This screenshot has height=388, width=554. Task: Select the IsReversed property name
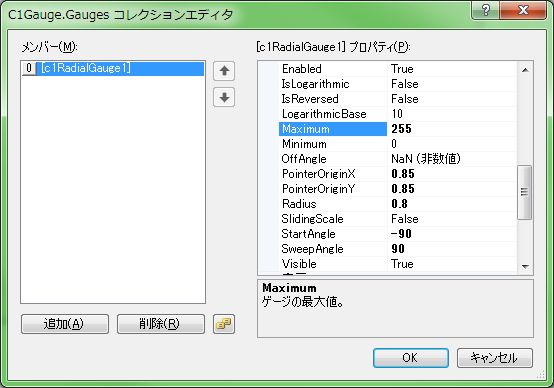(x=310, y=99)
